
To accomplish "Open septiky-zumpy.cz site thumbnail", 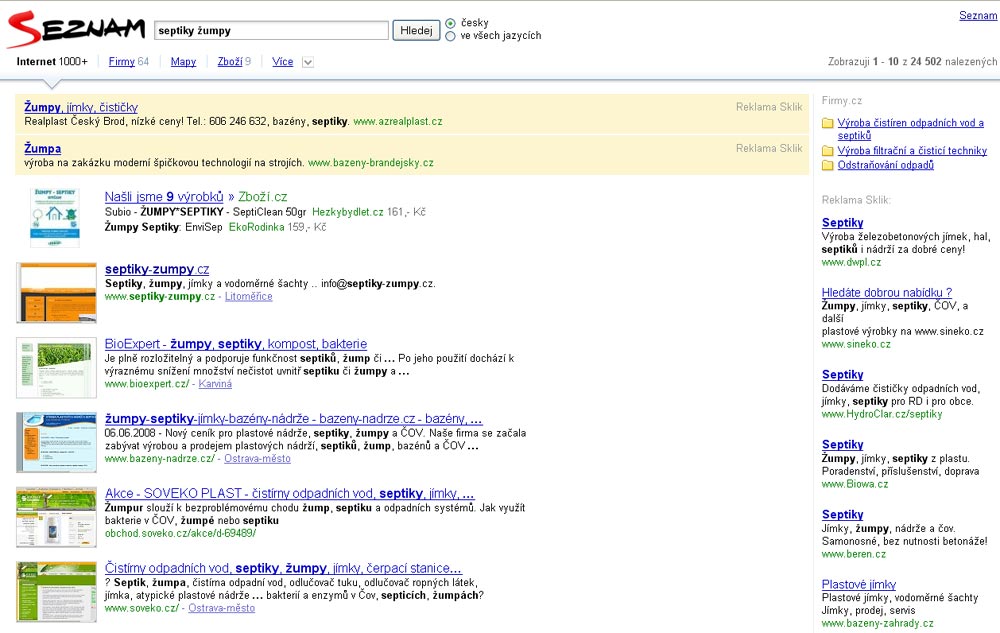I will click(57, 293).
